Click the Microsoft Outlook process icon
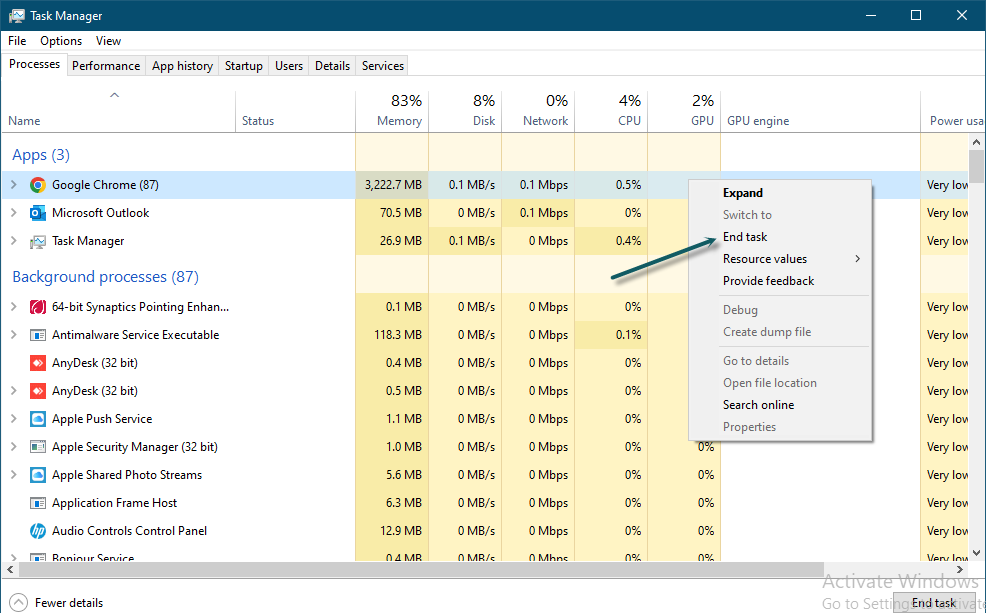This screenshot has width=986, height=613. [x=38, y=213]
